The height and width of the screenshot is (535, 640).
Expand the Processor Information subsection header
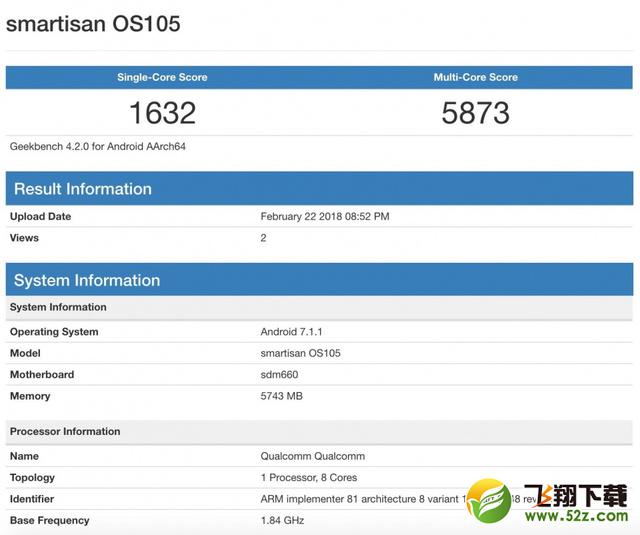[65, 432]
